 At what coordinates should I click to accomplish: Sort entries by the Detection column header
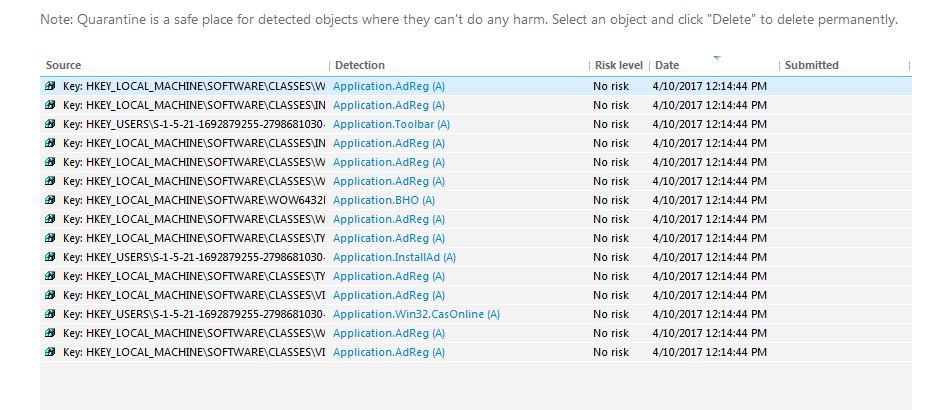(x=360, y=66)
